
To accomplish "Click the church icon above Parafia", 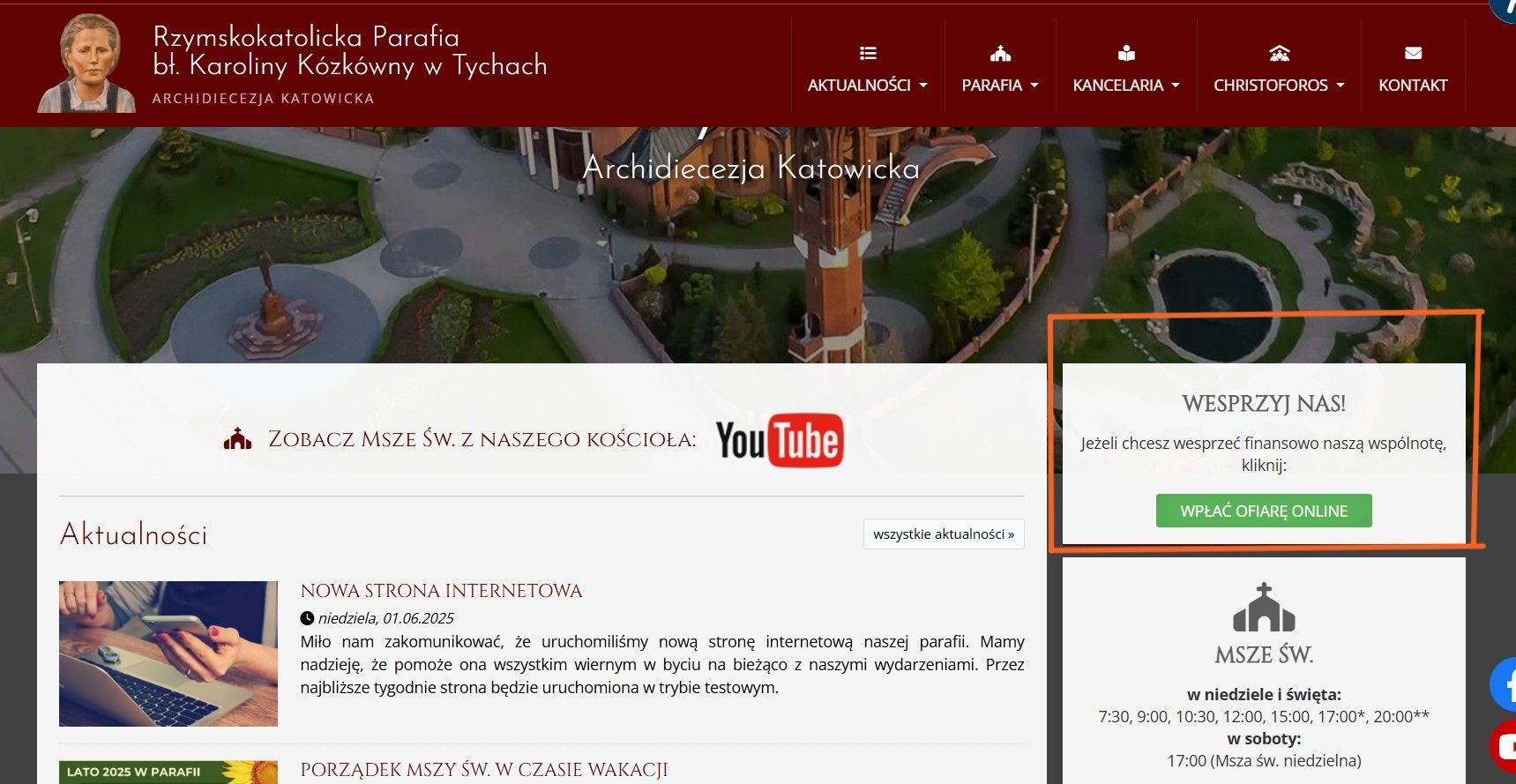I will (x=1000, y=54).
